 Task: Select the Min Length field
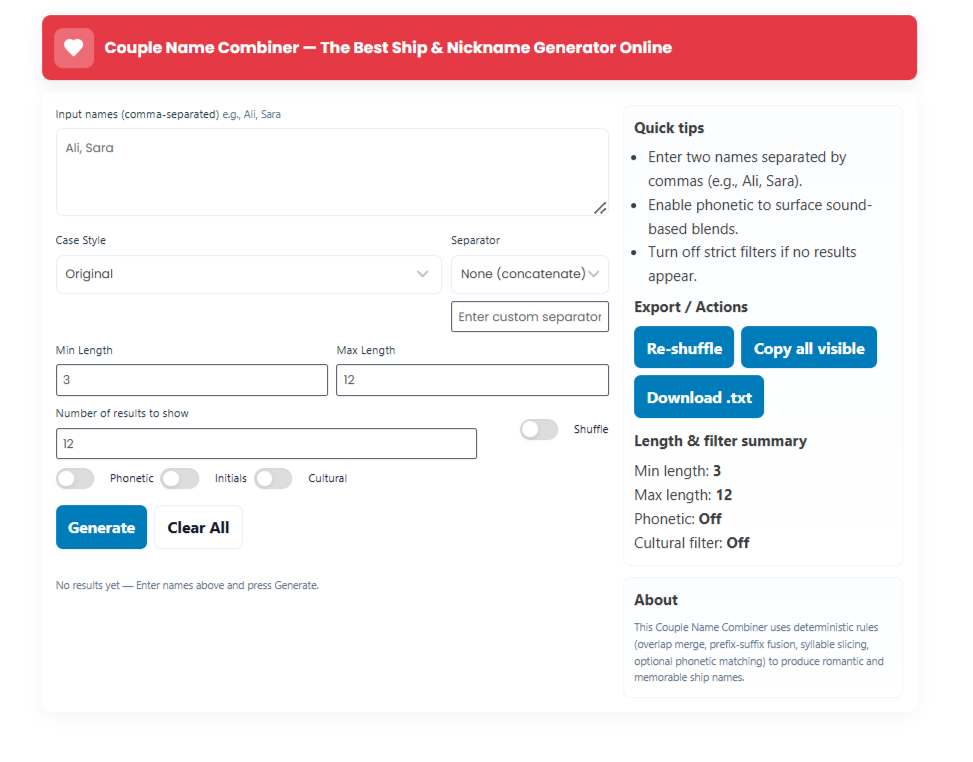coord(191,380)
